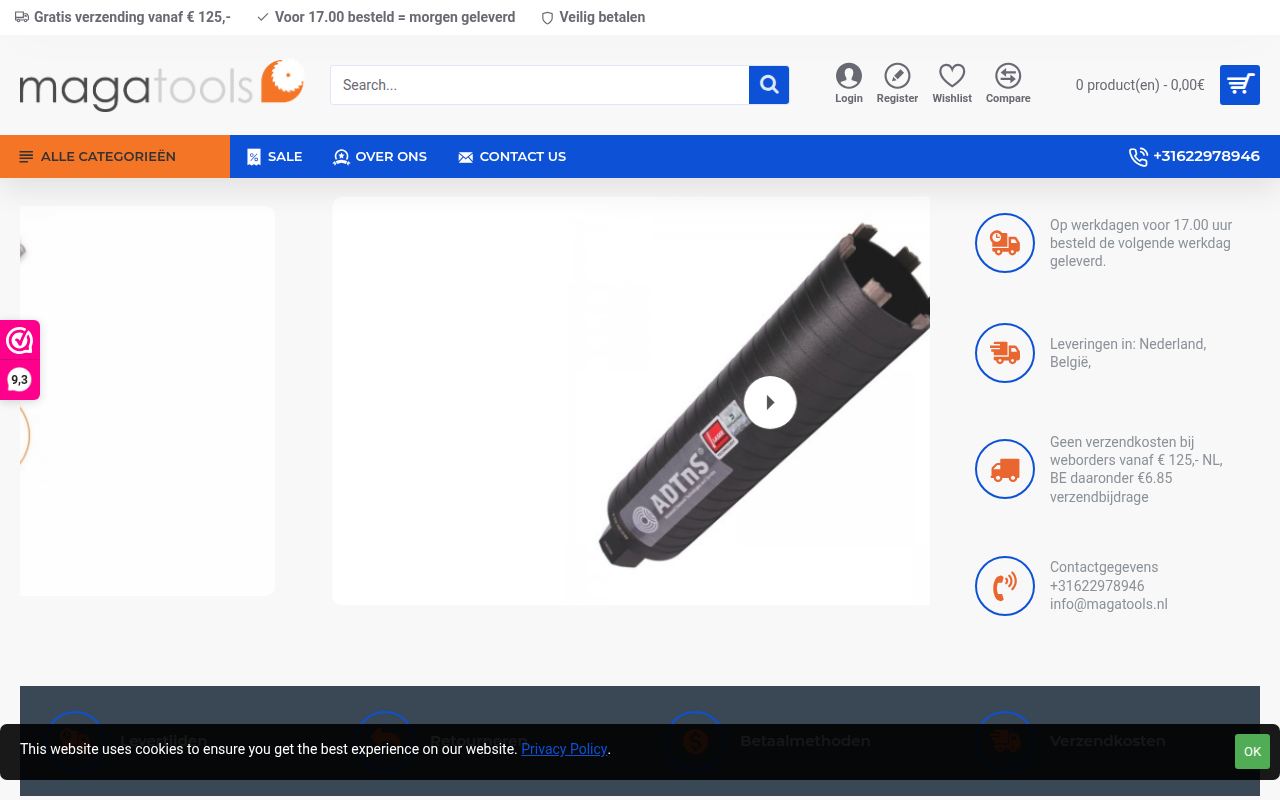
Task: Click the free shipping truck icon
Action: pos(1005,469)
